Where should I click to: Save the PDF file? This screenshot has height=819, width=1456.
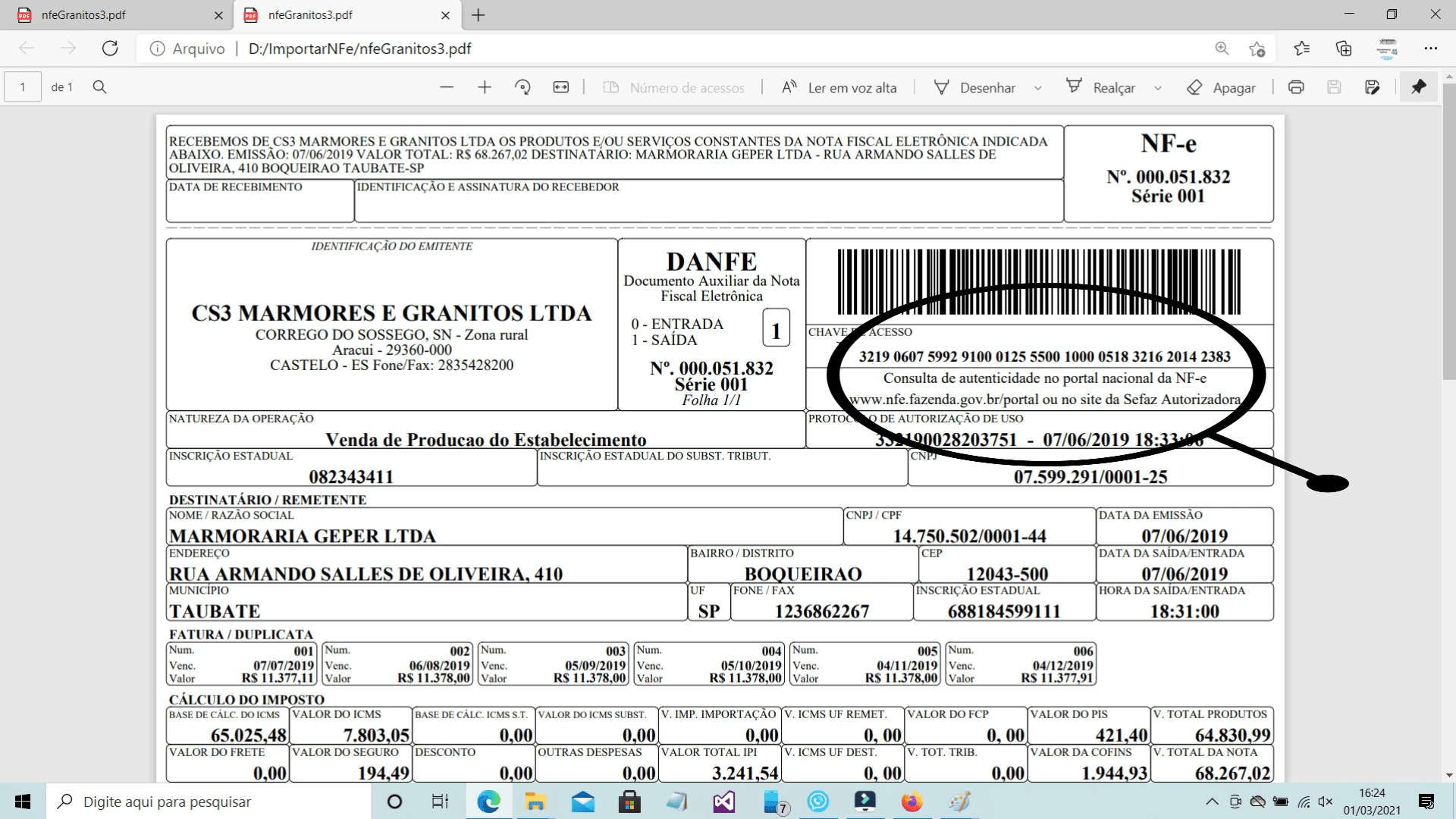[x=1334, y=87]
